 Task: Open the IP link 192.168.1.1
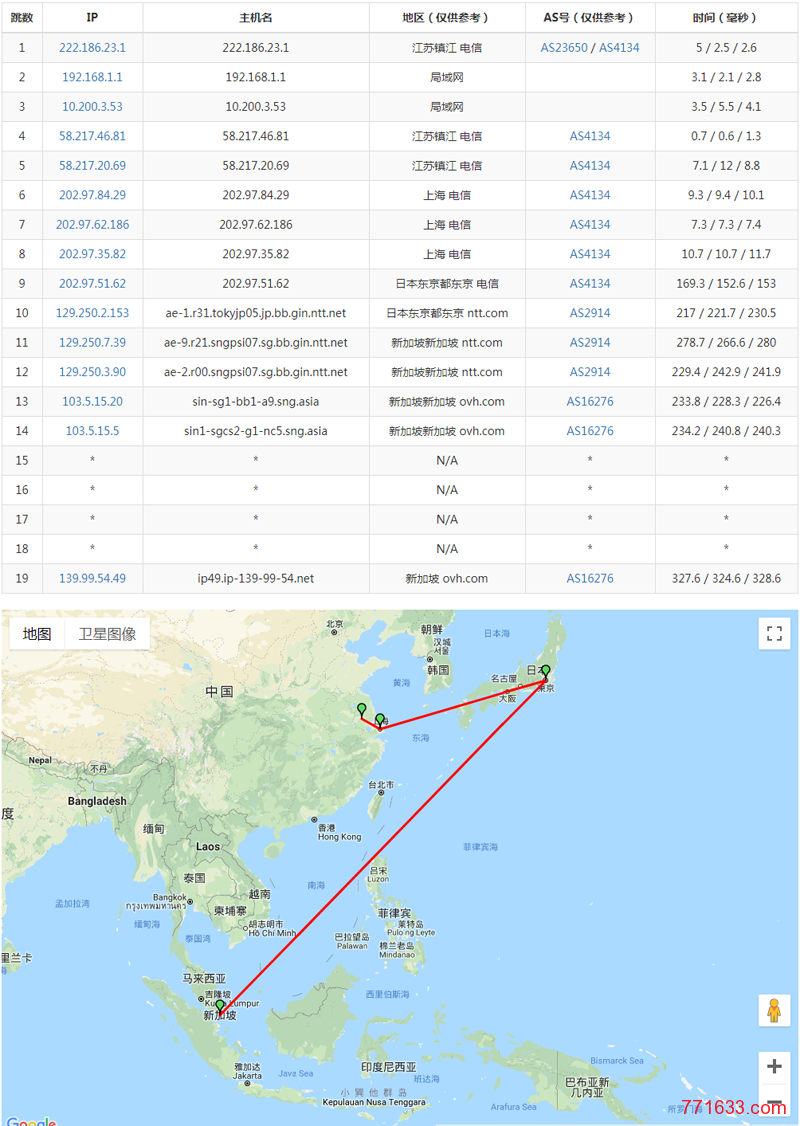click(93, 78)
